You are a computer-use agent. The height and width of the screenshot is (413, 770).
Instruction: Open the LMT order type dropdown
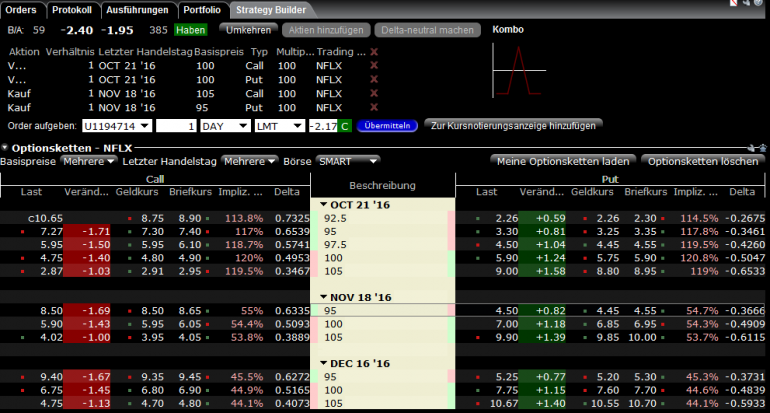(x=279, y=126)
